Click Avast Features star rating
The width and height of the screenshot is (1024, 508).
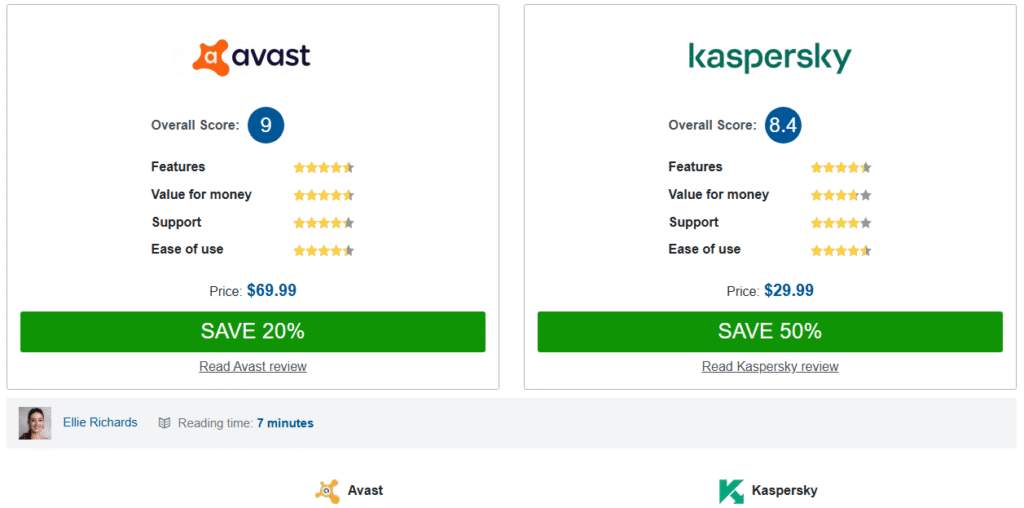pyautogui.click(x=323, y=167)
